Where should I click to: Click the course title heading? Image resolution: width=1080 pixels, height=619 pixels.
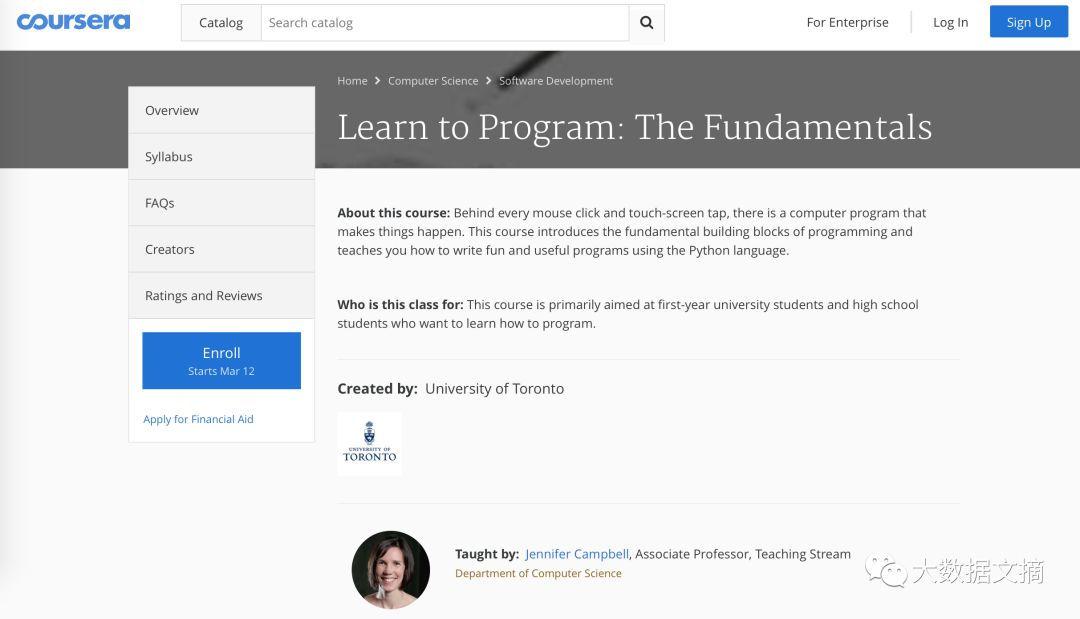pos(634,127)
